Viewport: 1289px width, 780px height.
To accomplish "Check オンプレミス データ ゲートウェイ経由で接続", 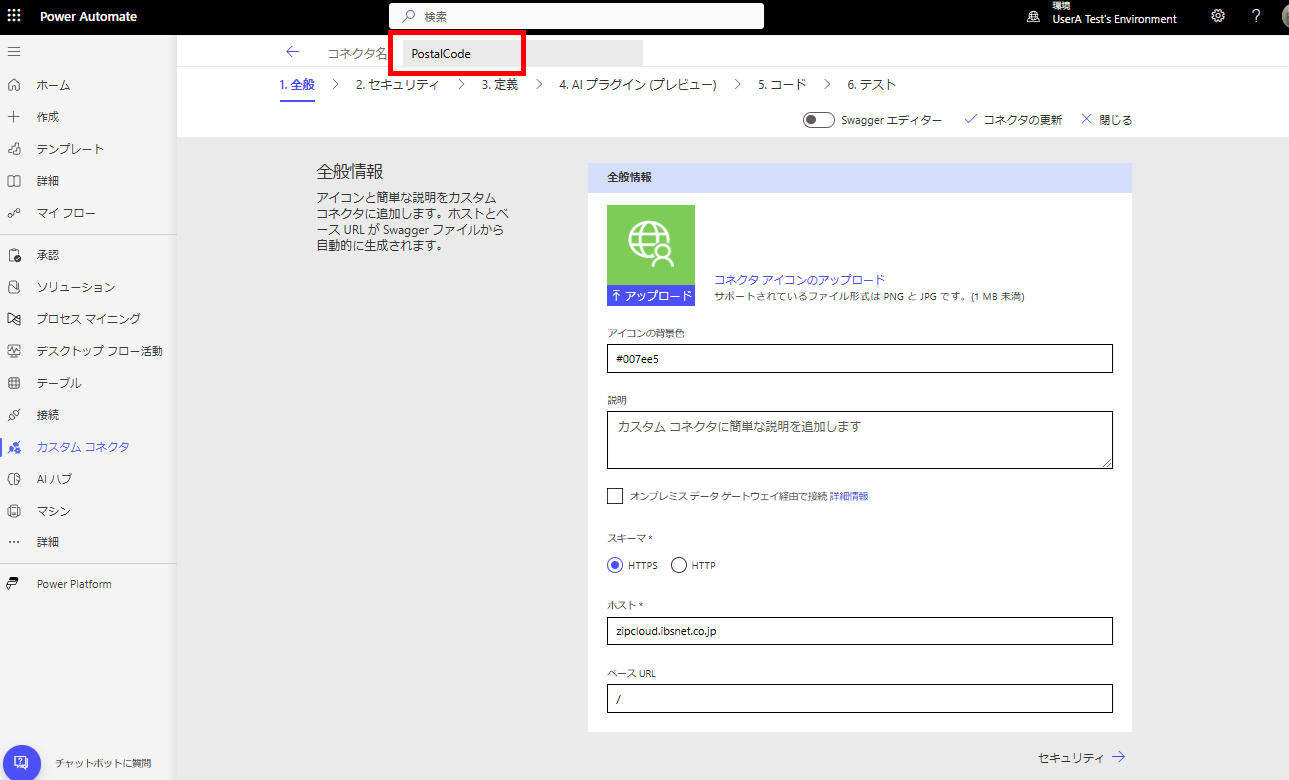I will pos(616,495).
